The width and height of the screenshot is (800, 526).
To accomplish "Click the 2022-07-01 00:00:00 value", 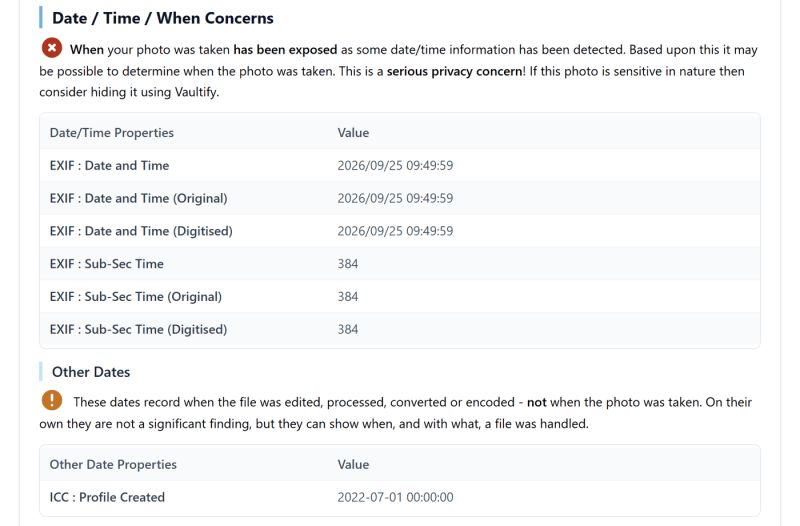I will pyautogui.click(x=395, y=497).
